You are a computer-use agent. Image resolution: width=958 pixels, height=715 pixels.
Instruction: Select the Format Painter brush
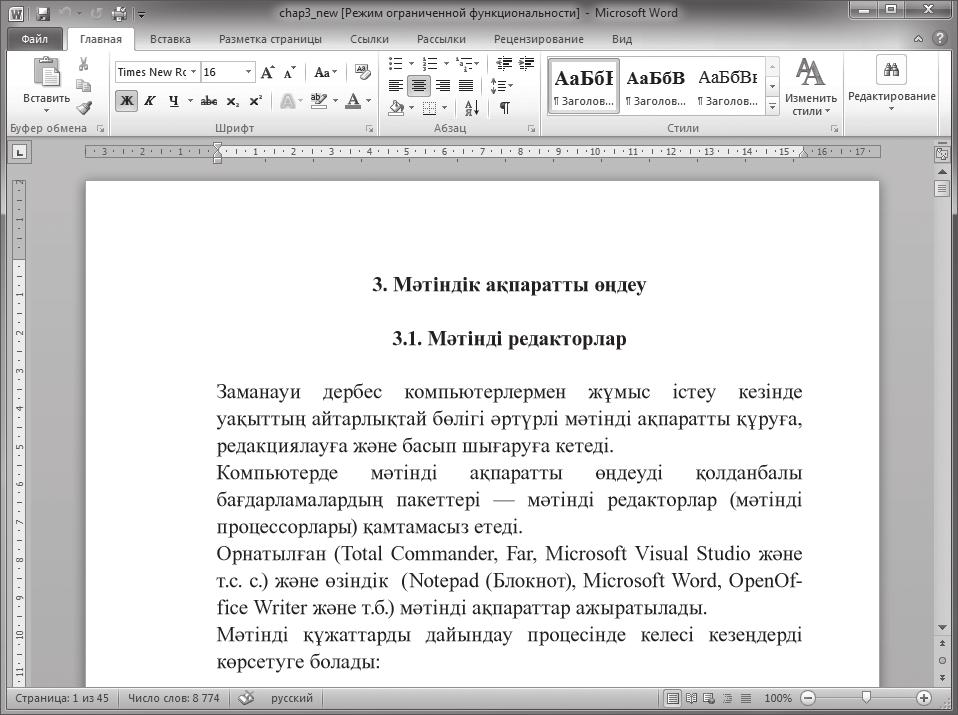pos(84,108)
